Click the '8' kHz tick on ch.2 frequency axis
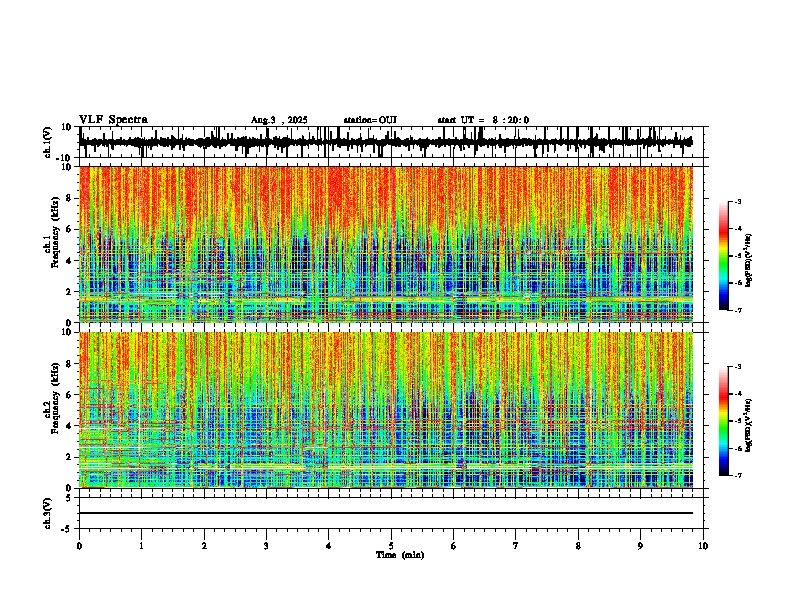This screenshot has width=792, height=612. tap(70, 364)
